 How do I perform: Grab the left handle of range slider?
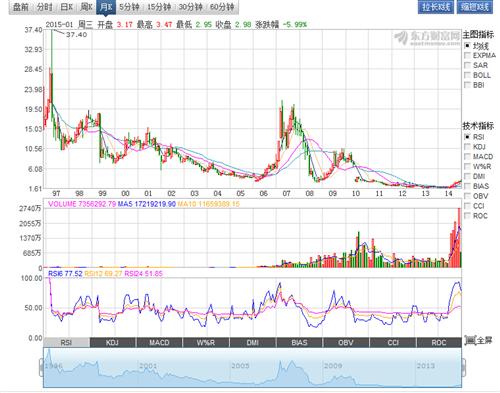click(41, 368)
